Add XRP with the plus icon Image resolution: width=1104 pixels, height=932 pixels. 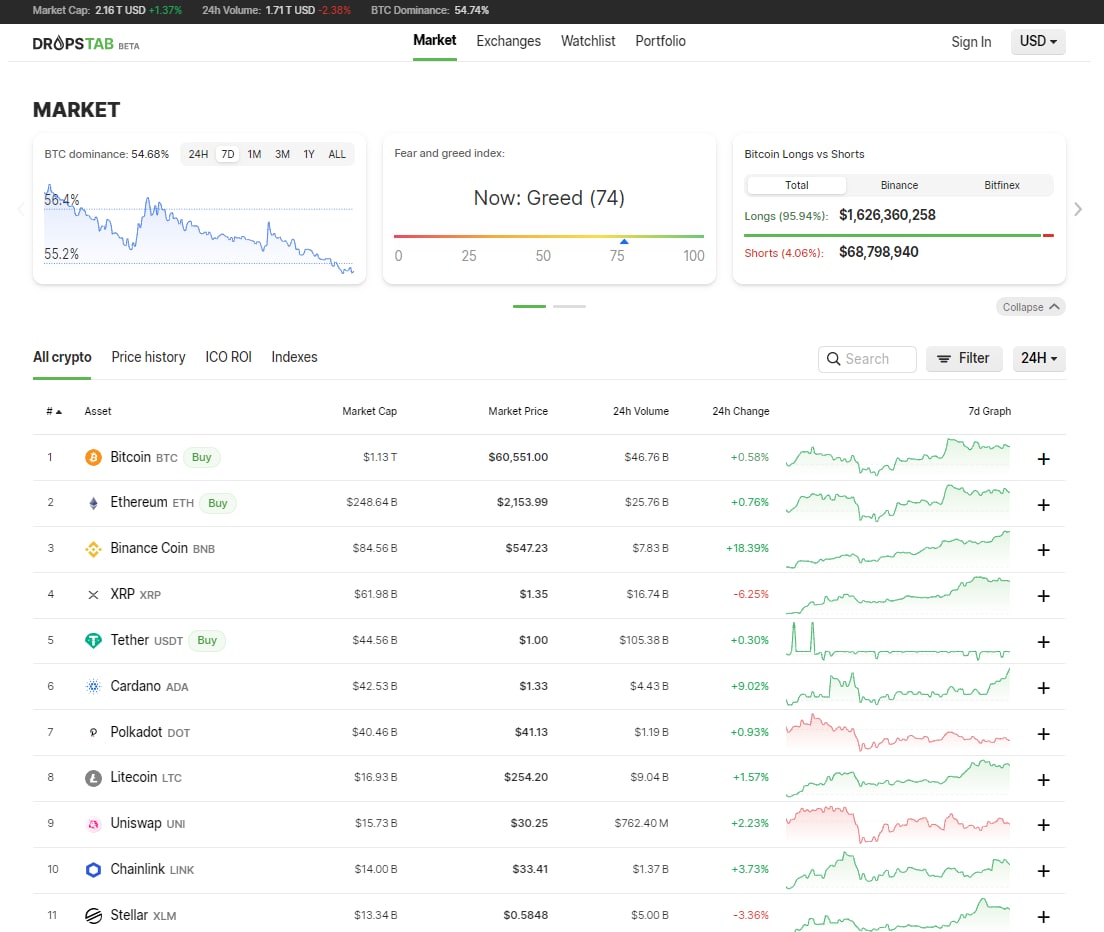[x=1043, y=596]
